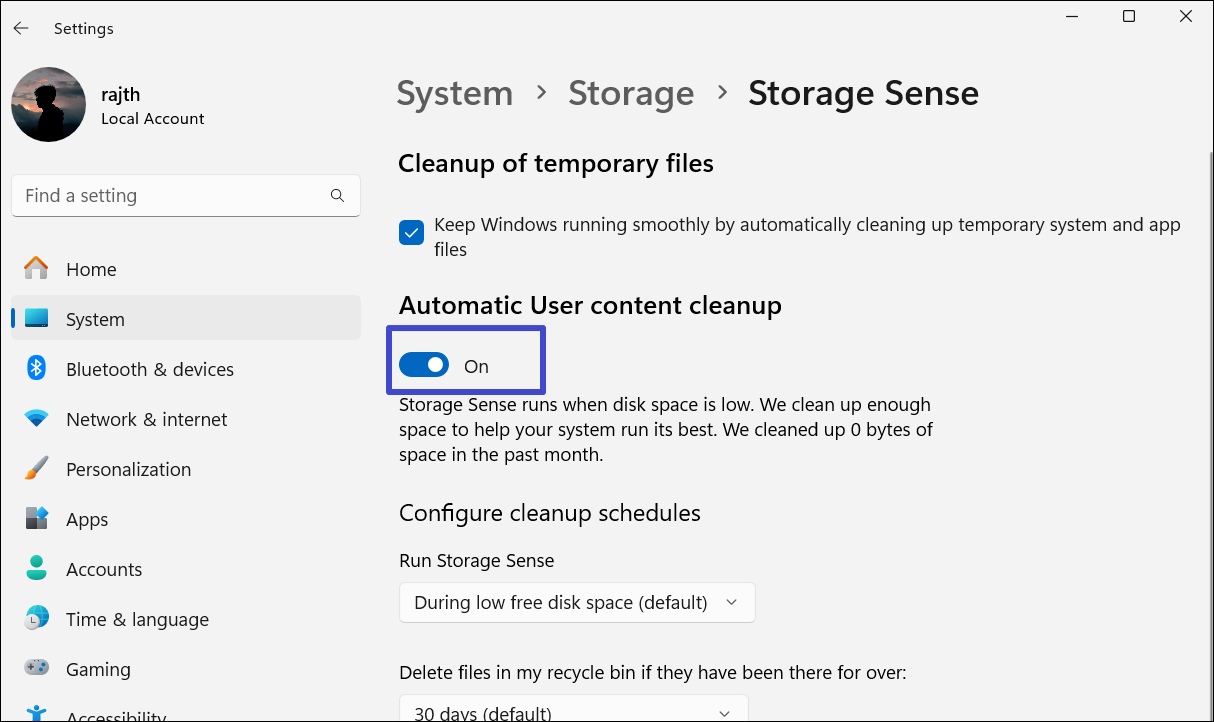Open the Run Storage Sense dropdown
Image resolution: width=1214 pixels, height=722 pixels.
(x=577, y=603)
